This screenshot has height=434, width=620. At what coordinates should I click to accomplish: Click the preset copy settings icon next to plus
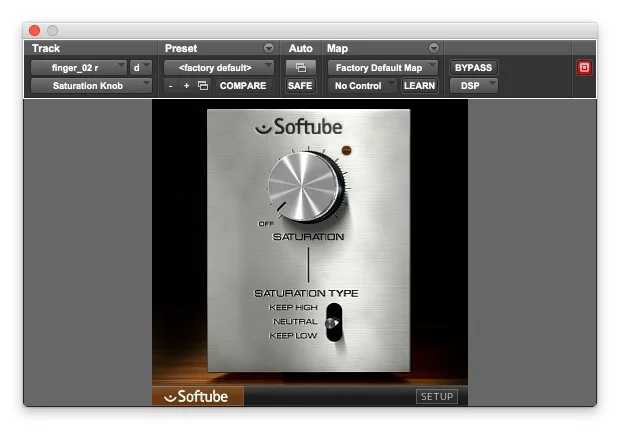(203, 85)
